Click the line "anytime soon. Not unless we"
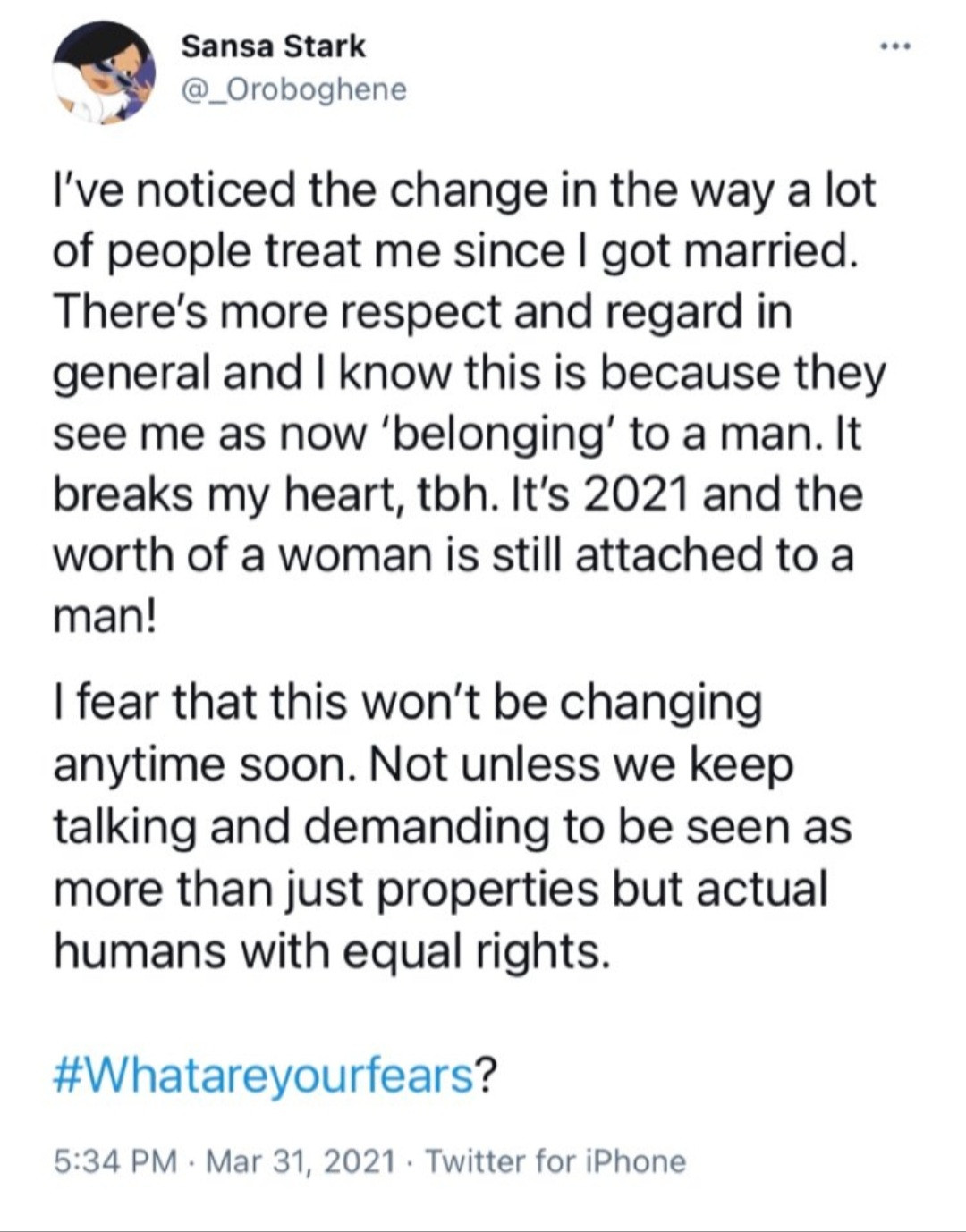The width and height of the screenshot is (966, 1232). pyautogui.click(x=424, y=765)
